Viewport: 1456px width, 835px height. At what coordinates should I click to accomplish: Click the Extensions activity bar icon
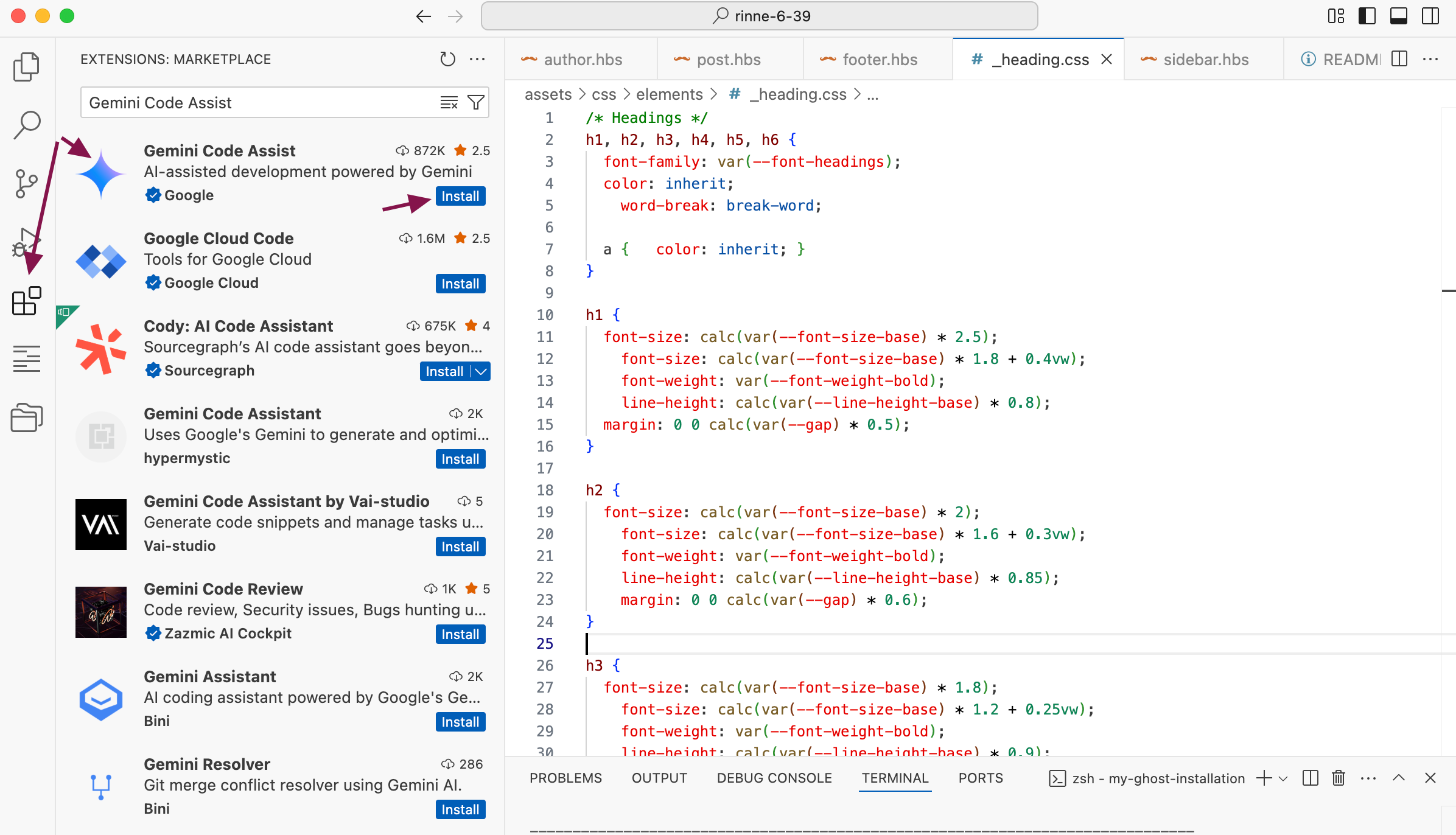pos(26,301)
